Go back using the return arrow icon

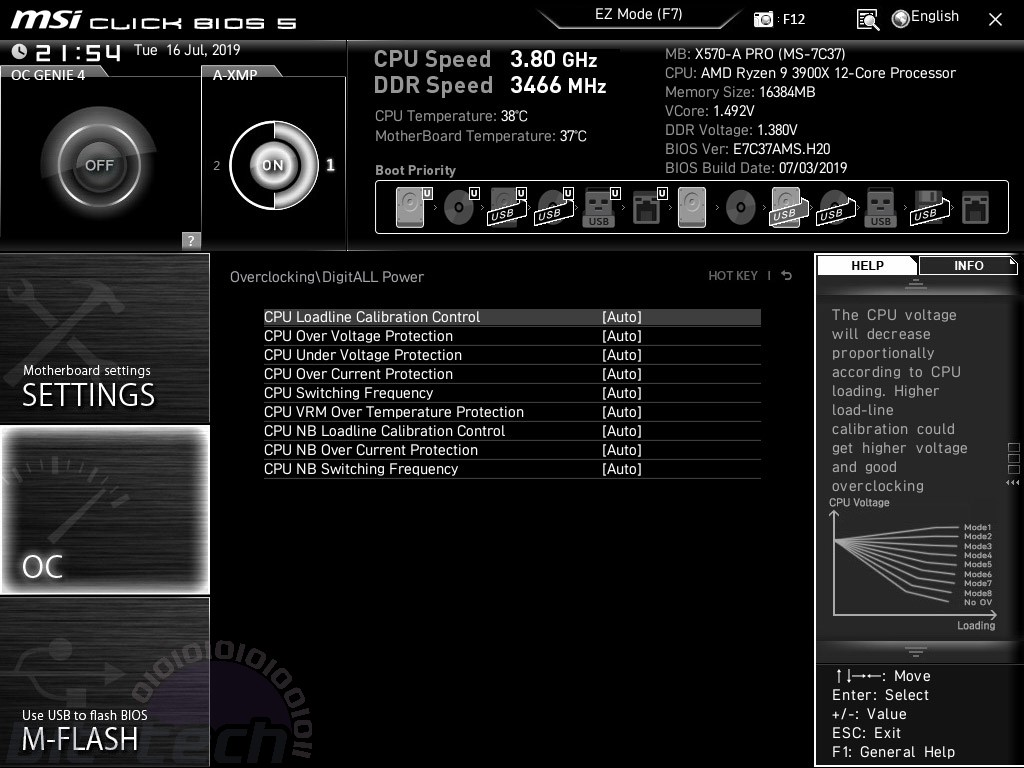pos(787,276)
